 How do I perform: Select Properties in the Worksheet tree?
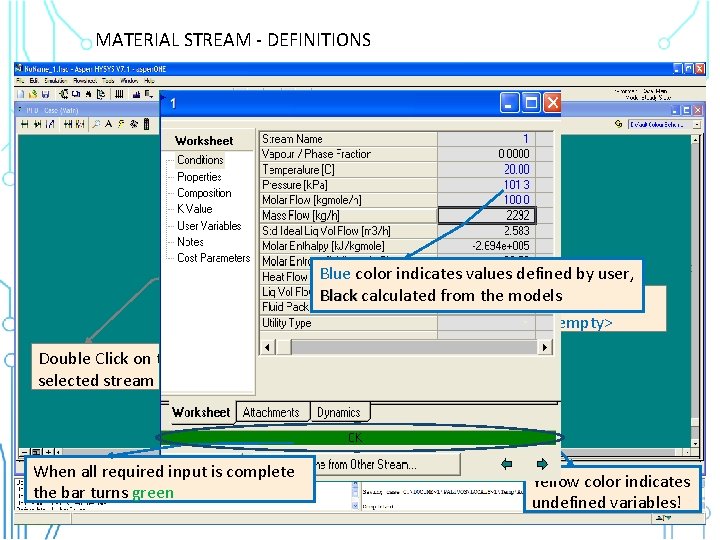click(x=199, y=177)
